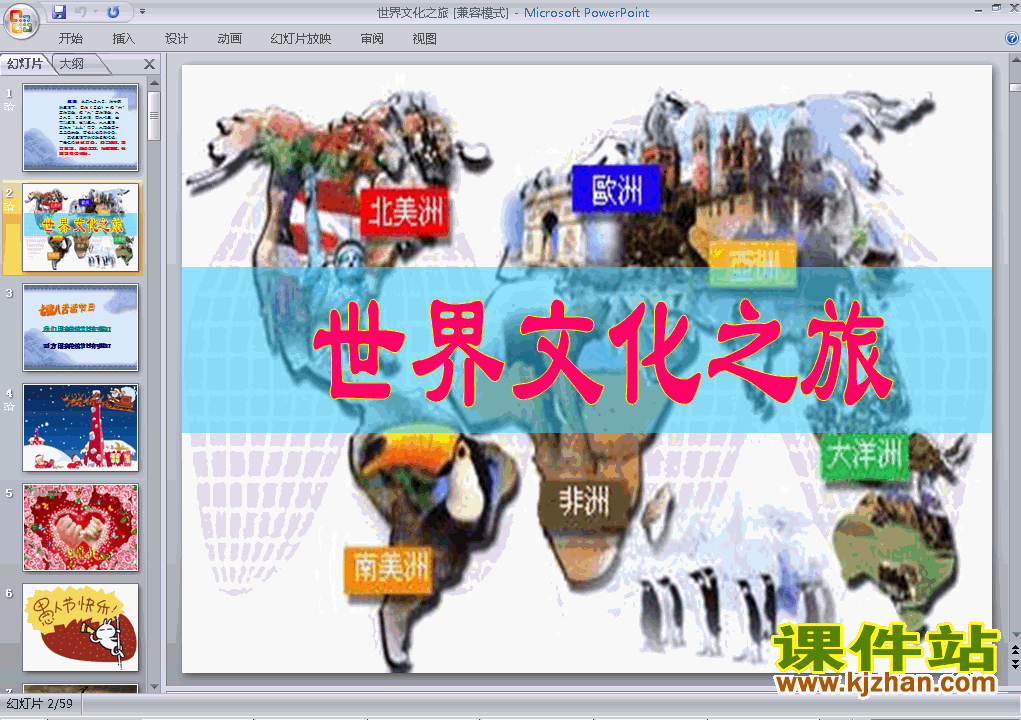The image size is (1021, 720).
Task: Open the 动画 ribbon tab
Action: (x=229, y=38)
